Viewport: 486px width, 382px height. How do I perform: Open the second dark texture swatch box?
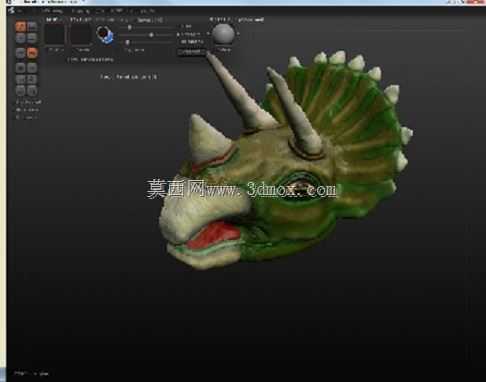click(x=80, y=34)
